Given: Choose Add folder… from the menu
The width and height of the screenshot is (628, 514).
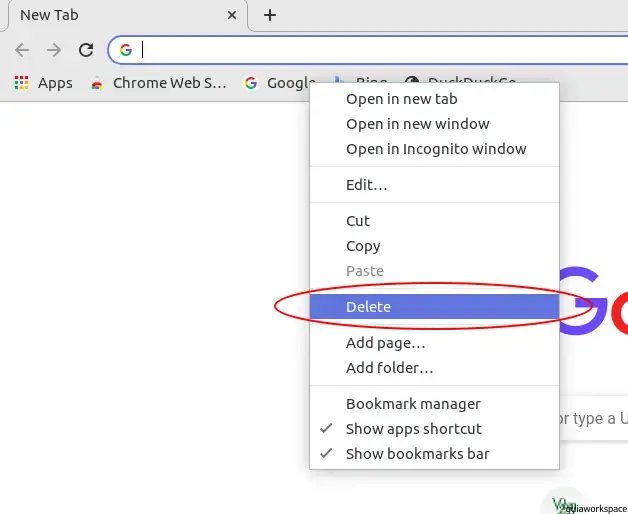Looking at the screenshot, I should (435, 367).
